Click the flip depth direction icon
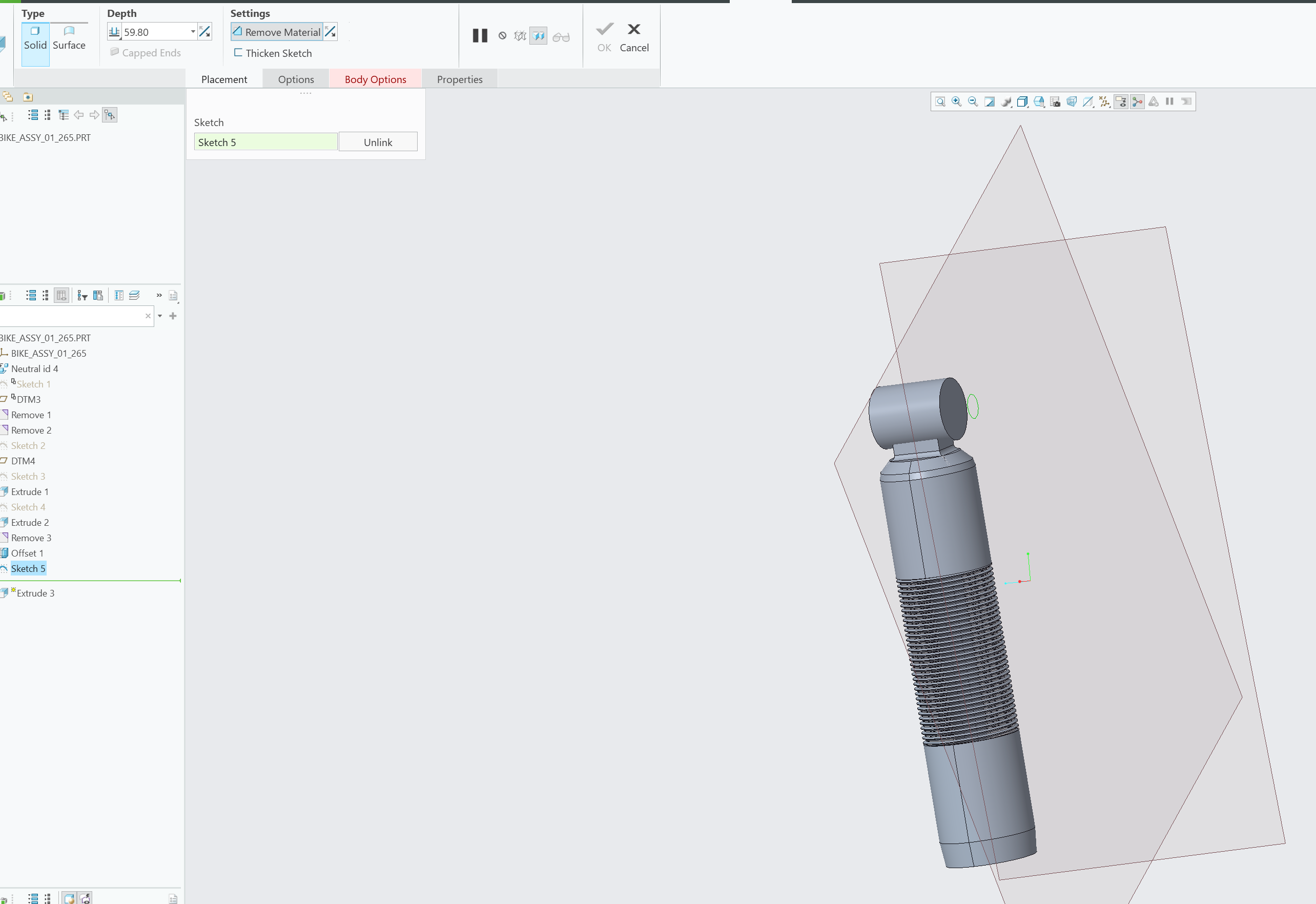This screenshot has height=904, width=1316. (205, 31)
